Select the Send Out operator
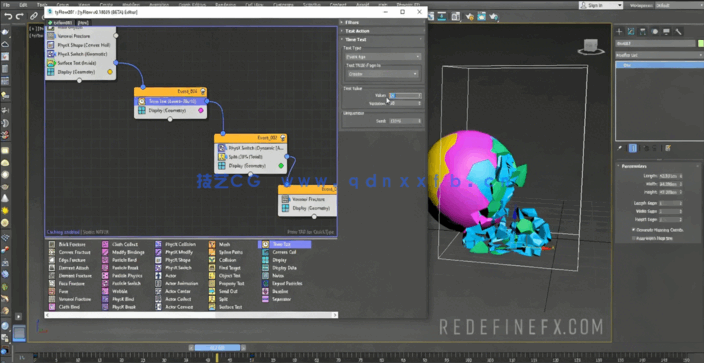This screenshot has height=363, width=704. tap(223, 291)
